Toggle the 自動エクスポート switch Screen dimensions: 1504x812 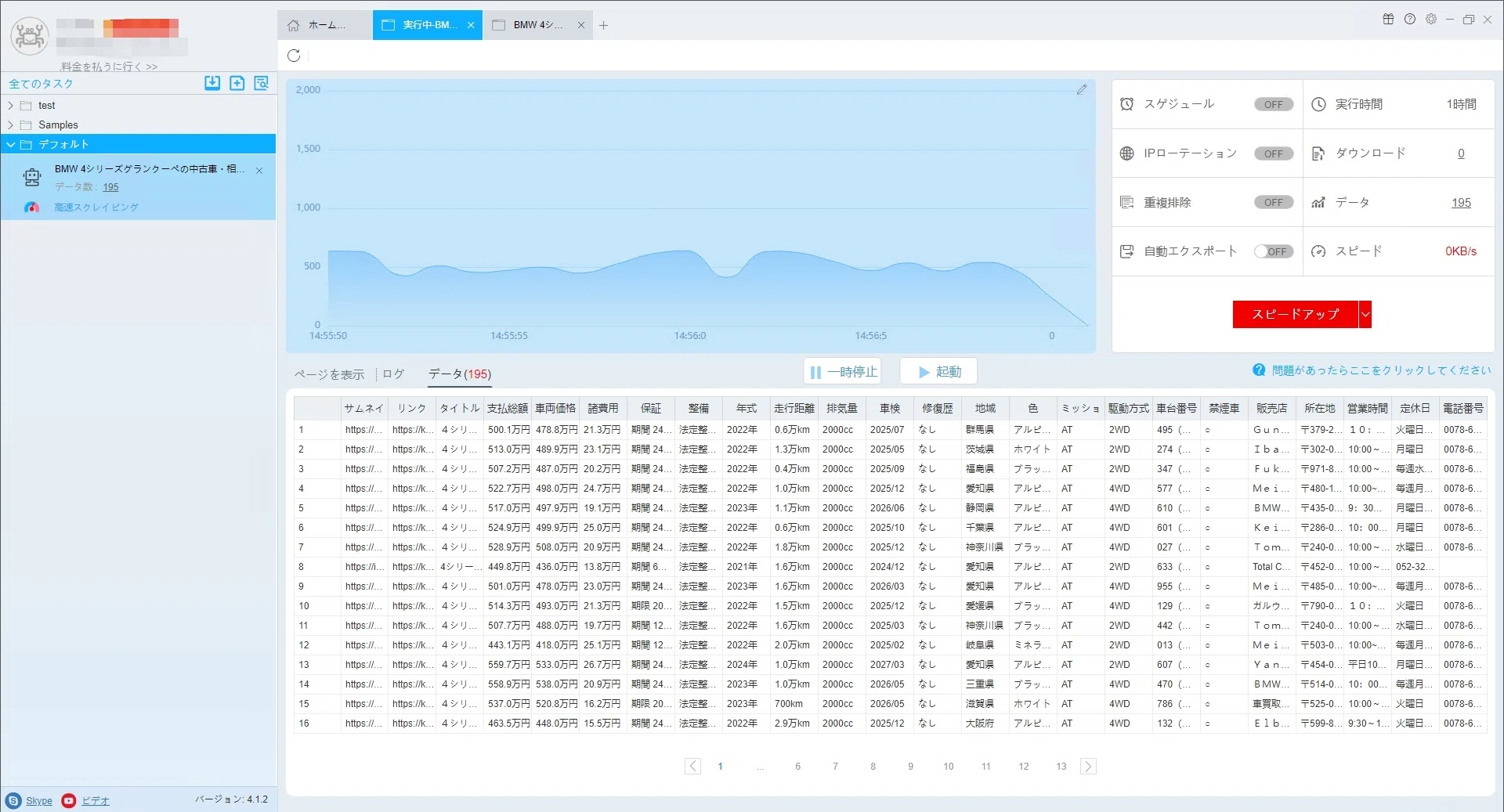(1274, 251)
